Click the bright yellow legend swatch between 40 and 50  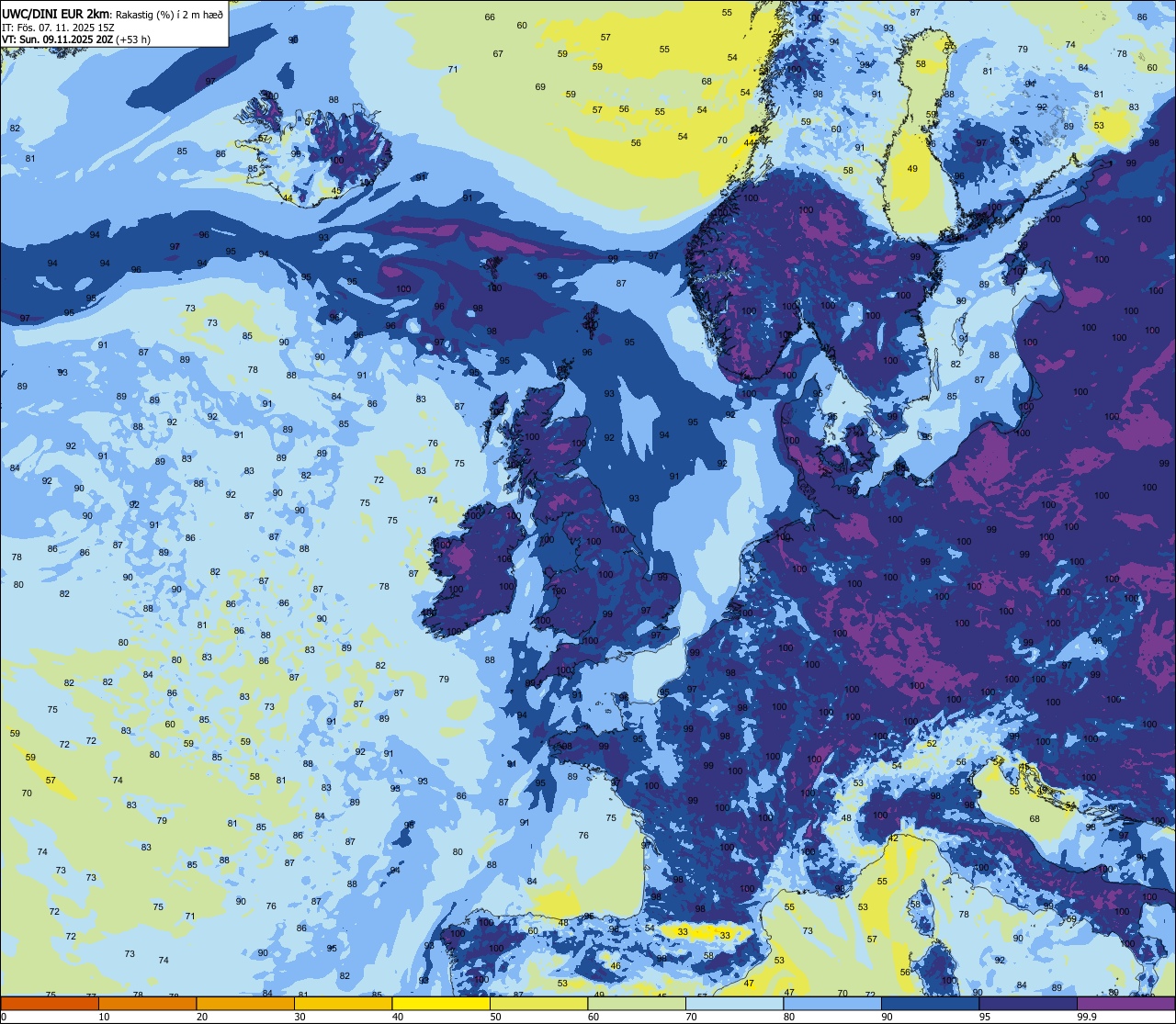(441, 1003)
